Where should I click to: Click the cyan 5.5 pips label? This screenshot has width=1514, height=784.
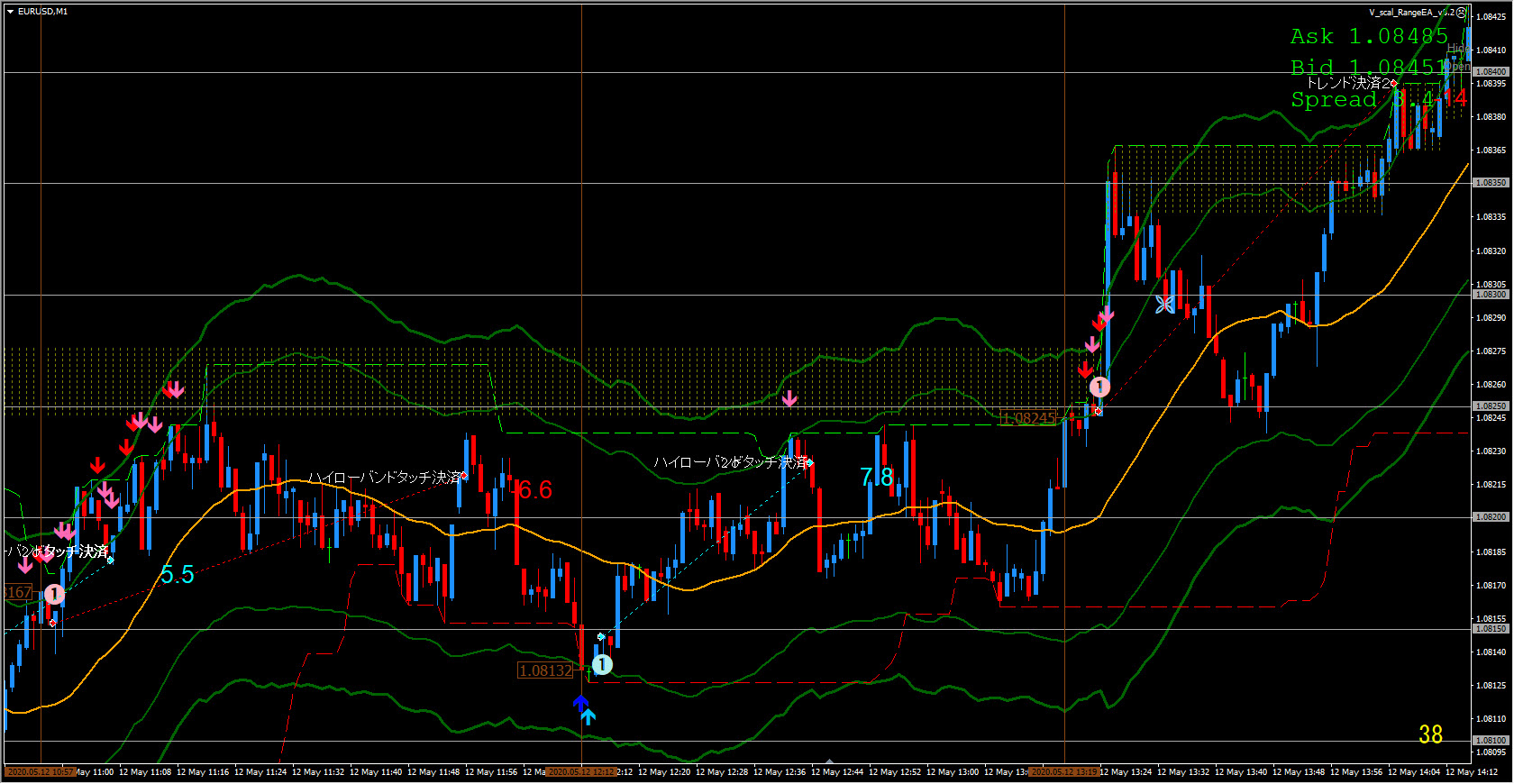[x=177, y=575]
